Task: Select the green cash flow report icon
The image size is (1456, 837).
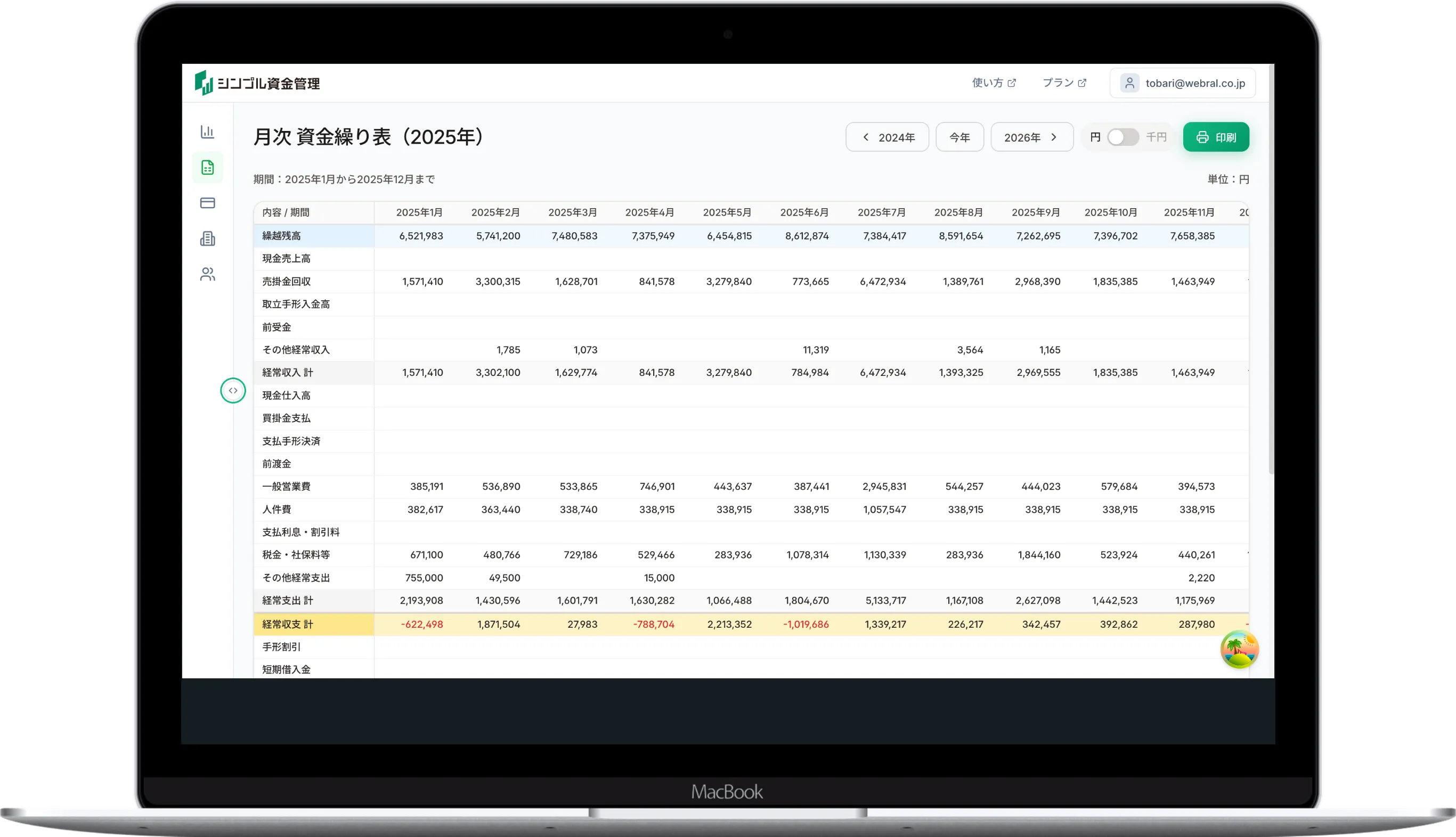Action: 207,167
